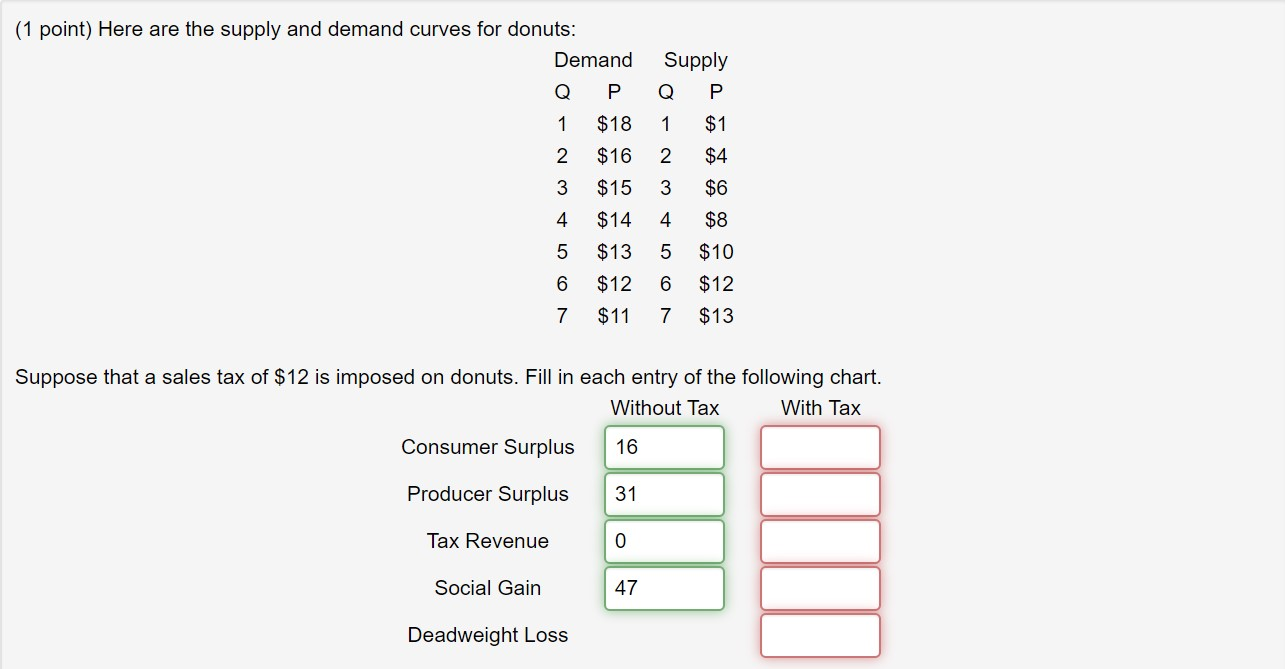Click the Consumer Surplus With Tax input field
The image size is (1285, 669).
tap(818, 447)
